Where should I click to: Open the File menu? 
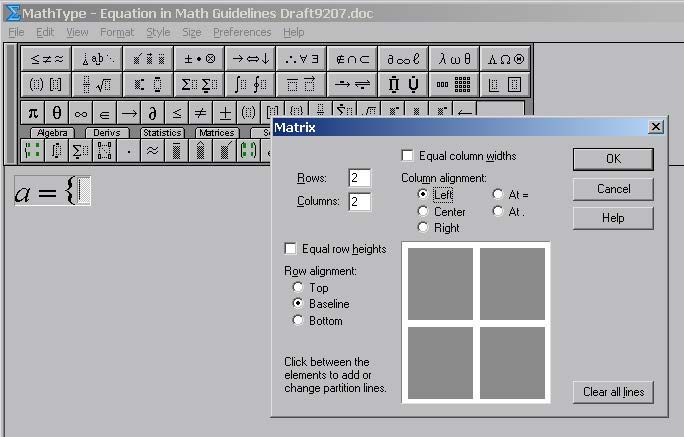click(x=16, y=32)
